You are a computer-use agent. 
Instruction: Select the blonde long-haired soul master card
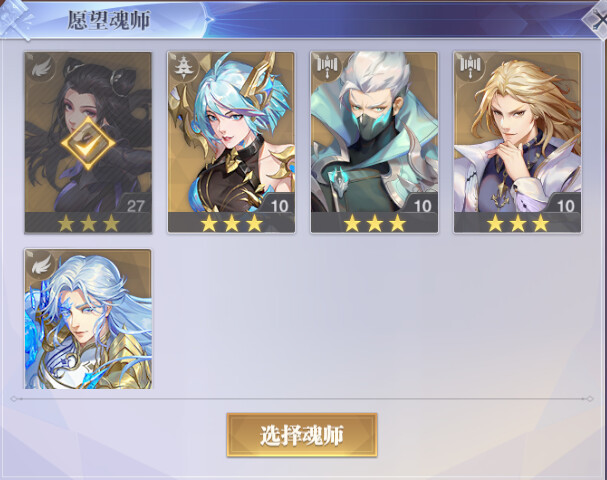(518, 142)
